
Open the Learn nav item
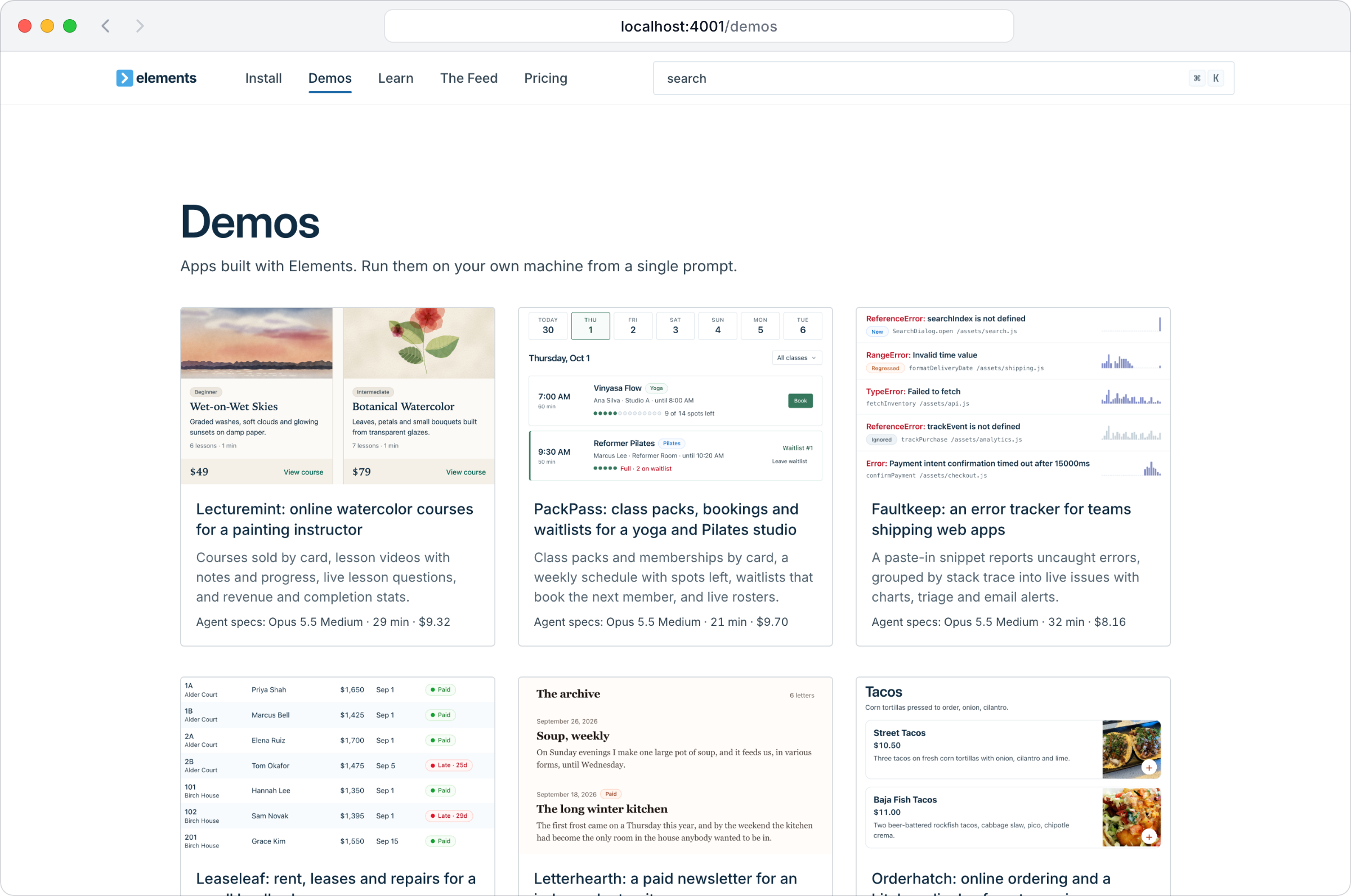396,78
